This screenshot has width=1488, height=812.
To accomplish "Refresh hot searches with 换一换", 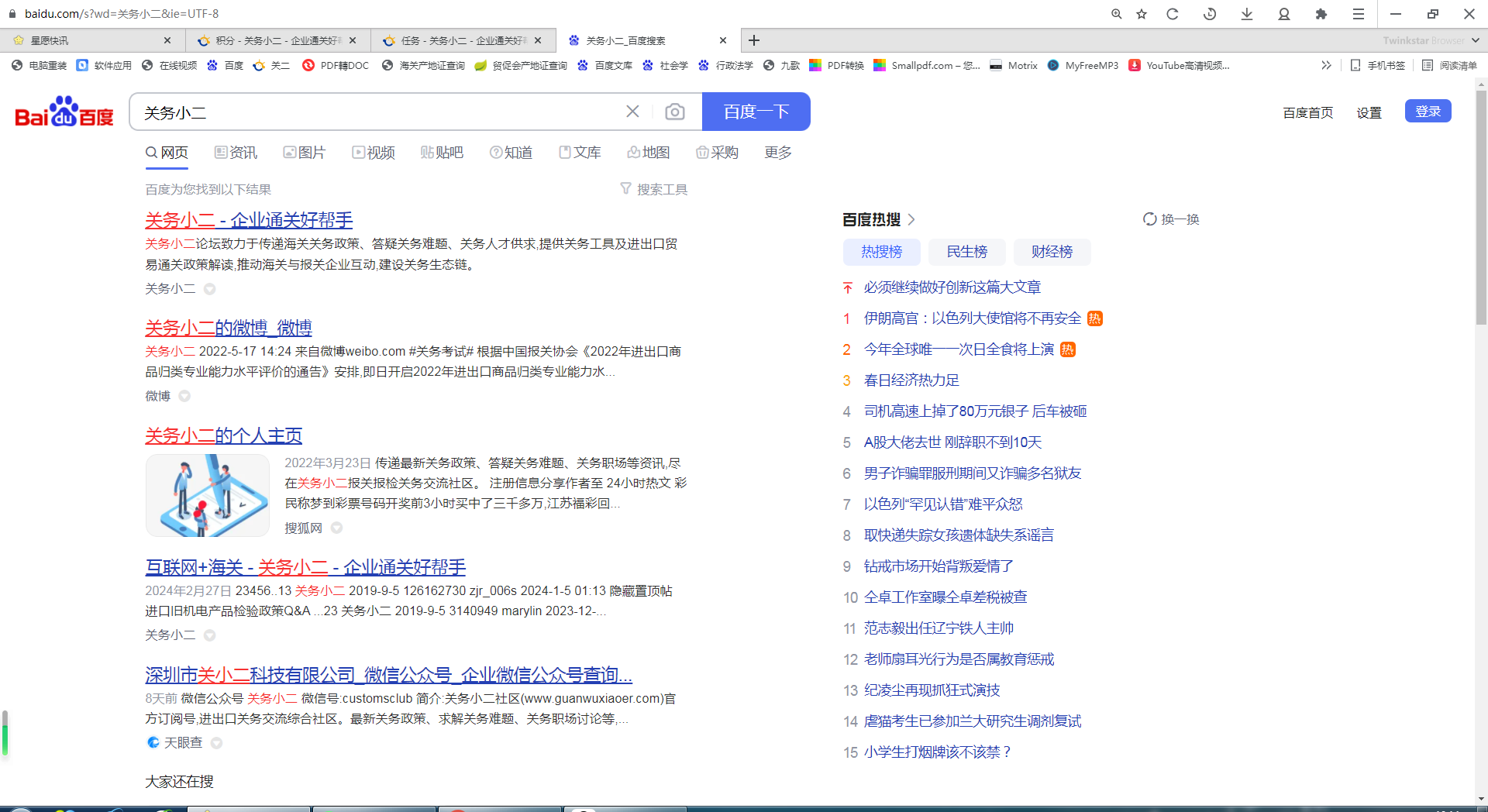I will 1171,219.
